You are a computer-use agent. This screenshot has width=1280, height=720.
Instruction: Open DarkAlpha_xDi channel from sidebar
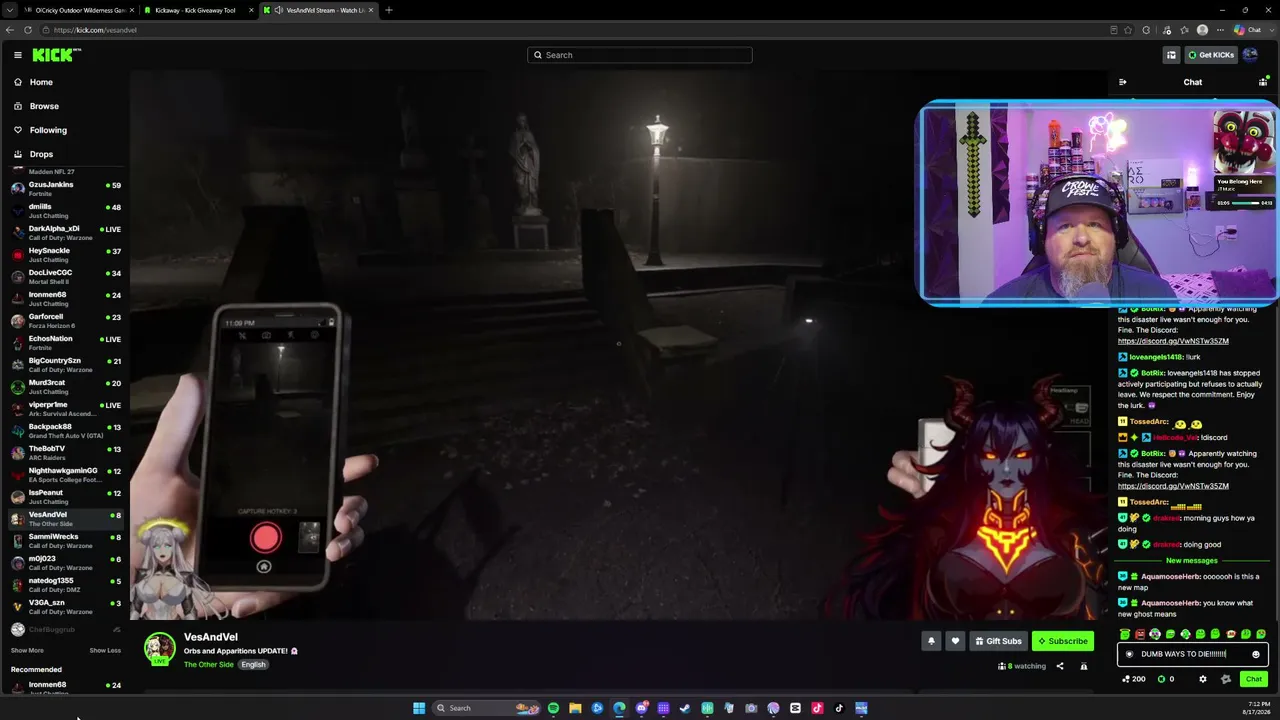(x=66, y=232)
